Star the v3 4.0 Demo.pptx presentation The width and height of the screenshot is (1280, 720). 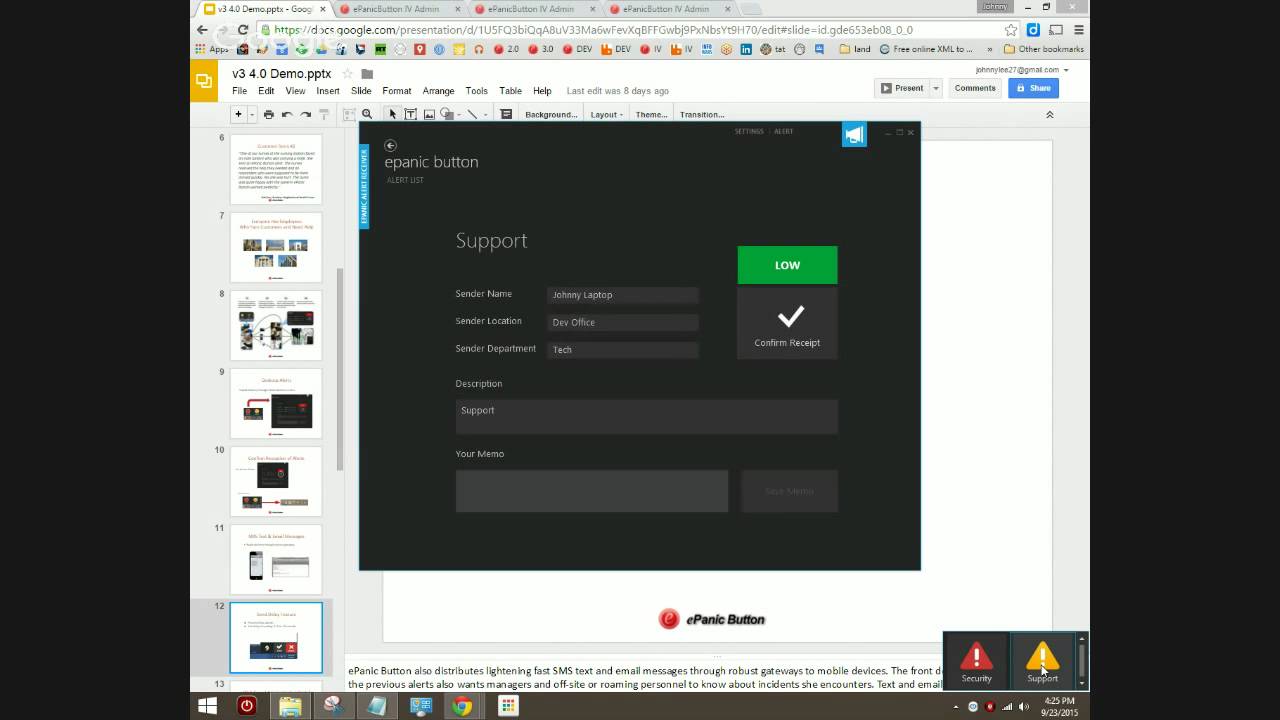click(x=348, y=74)
